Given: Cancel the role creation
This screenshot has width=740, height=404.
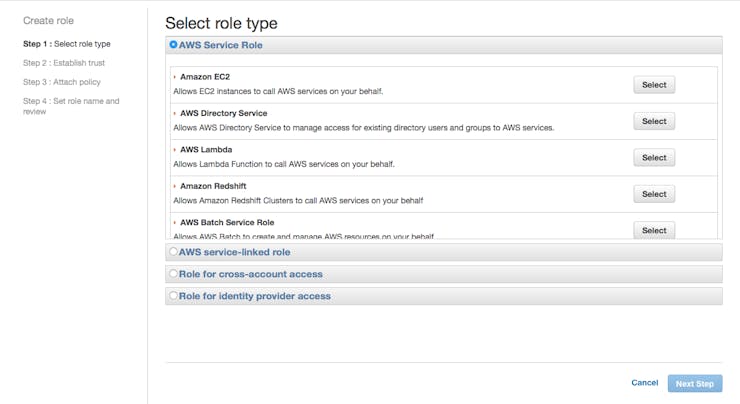Looking at the screenshot, I should point(645,383).
